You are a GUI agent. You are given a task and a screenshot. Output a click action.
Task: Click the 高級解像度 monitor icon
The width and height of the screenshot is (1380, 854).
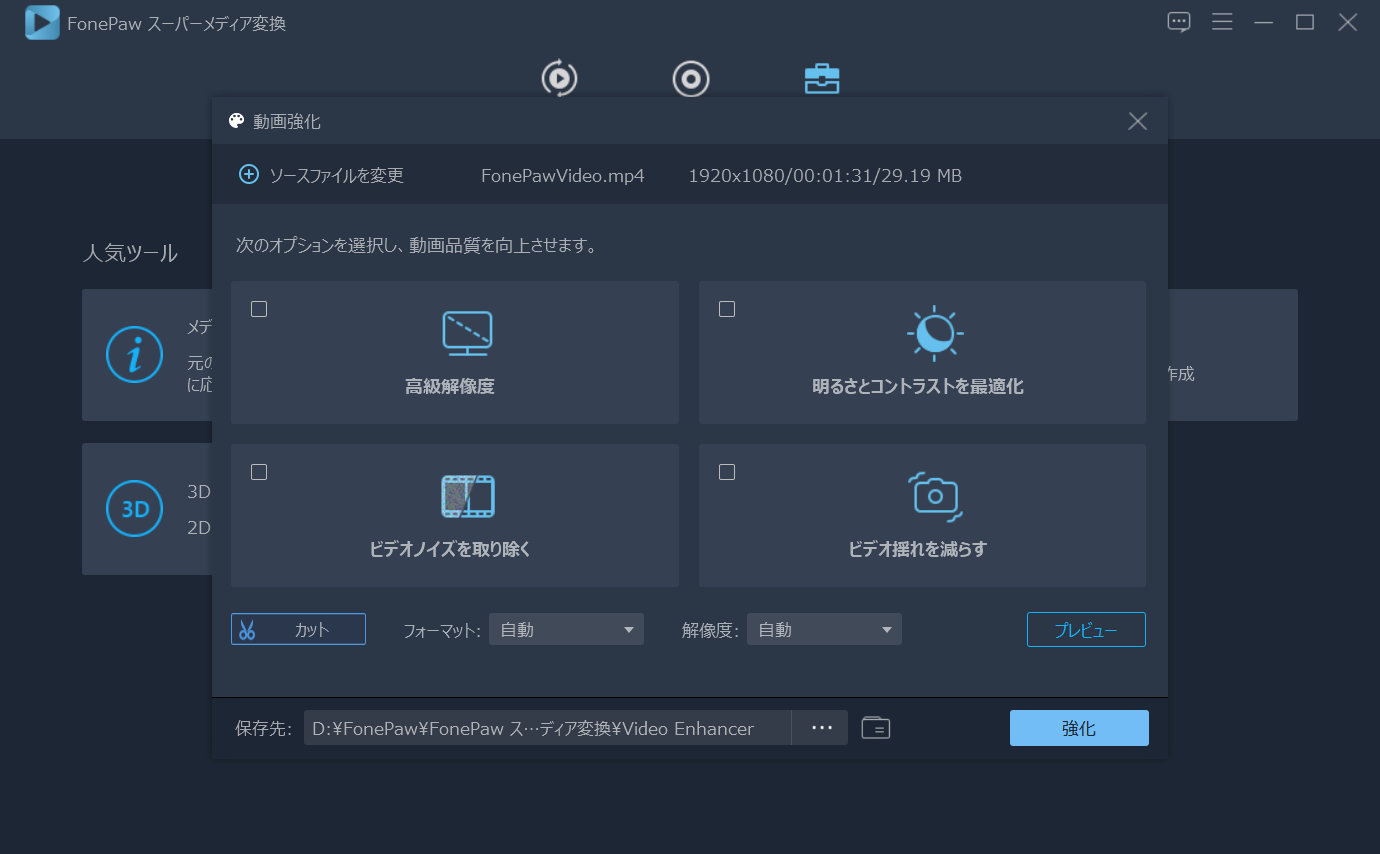point(467,334)
